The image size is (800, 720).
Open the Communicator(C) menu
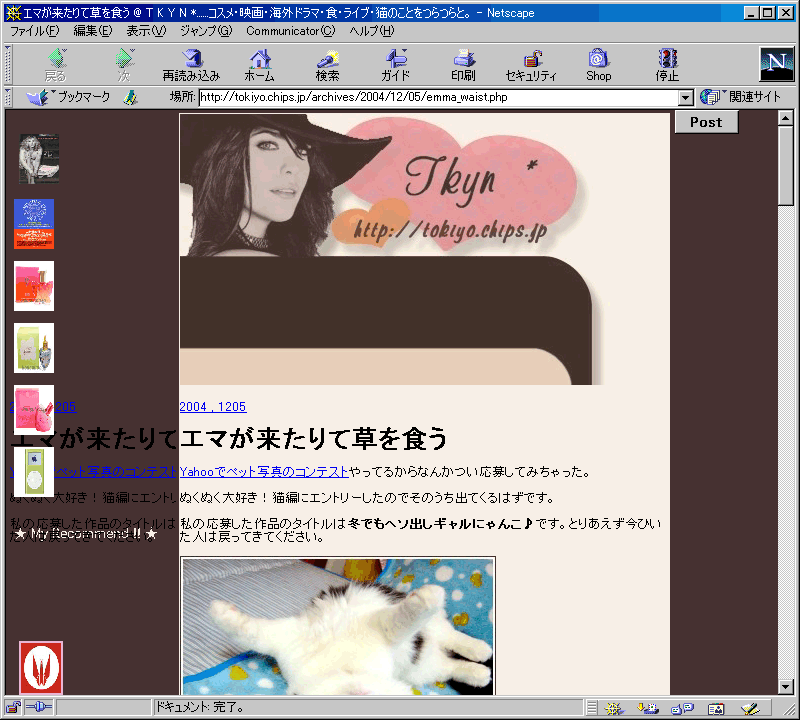[291, 31]
